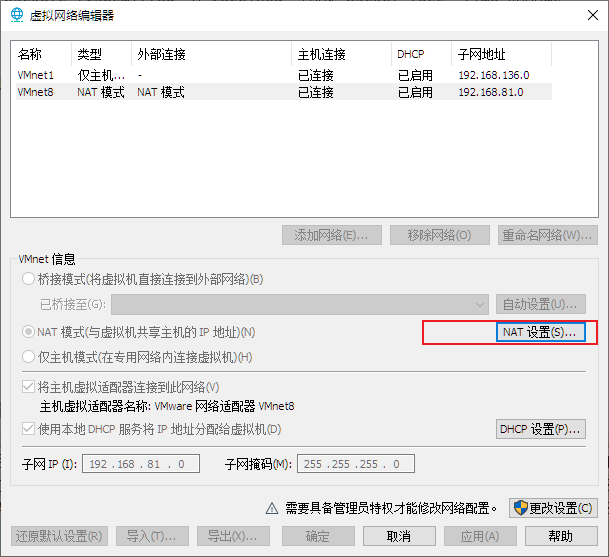The width and height of the screenshot is (609, 557).
Task: Click 重命名网络(W)... button
Action: click(548, 235)
